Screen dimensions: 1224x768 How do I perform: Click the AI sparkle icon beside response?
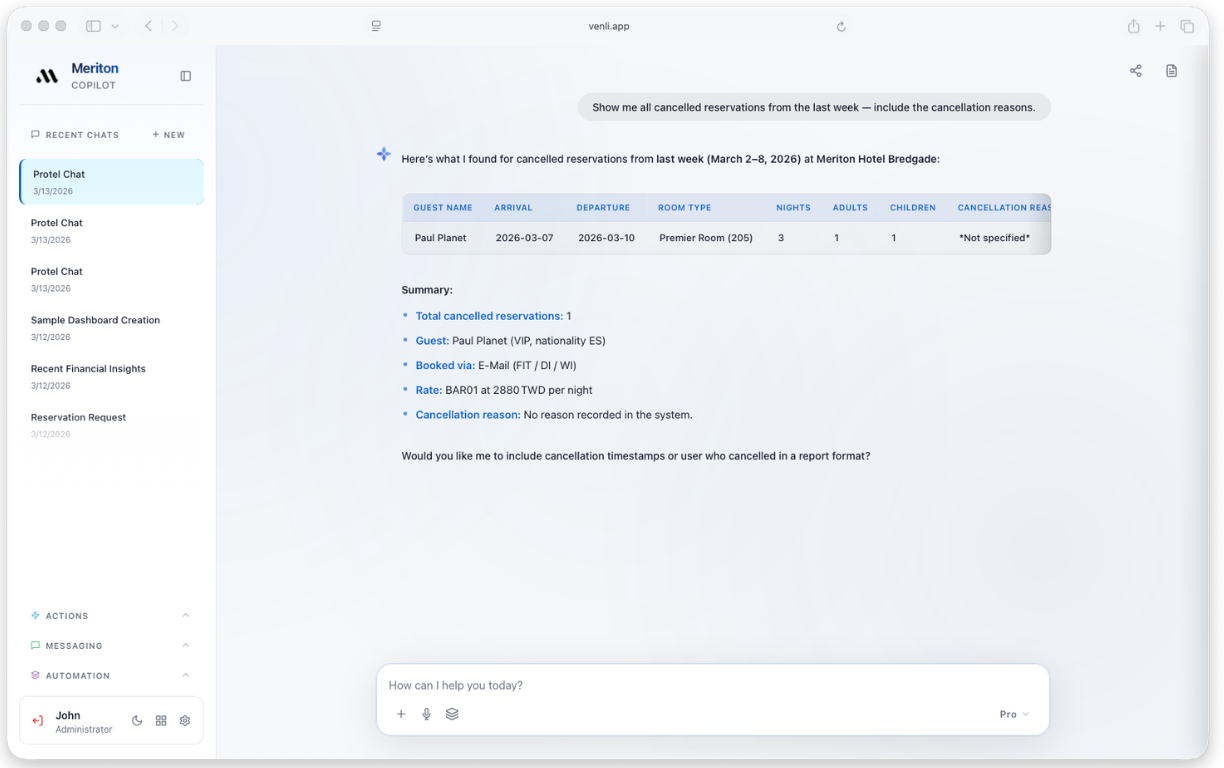(384, 154)
